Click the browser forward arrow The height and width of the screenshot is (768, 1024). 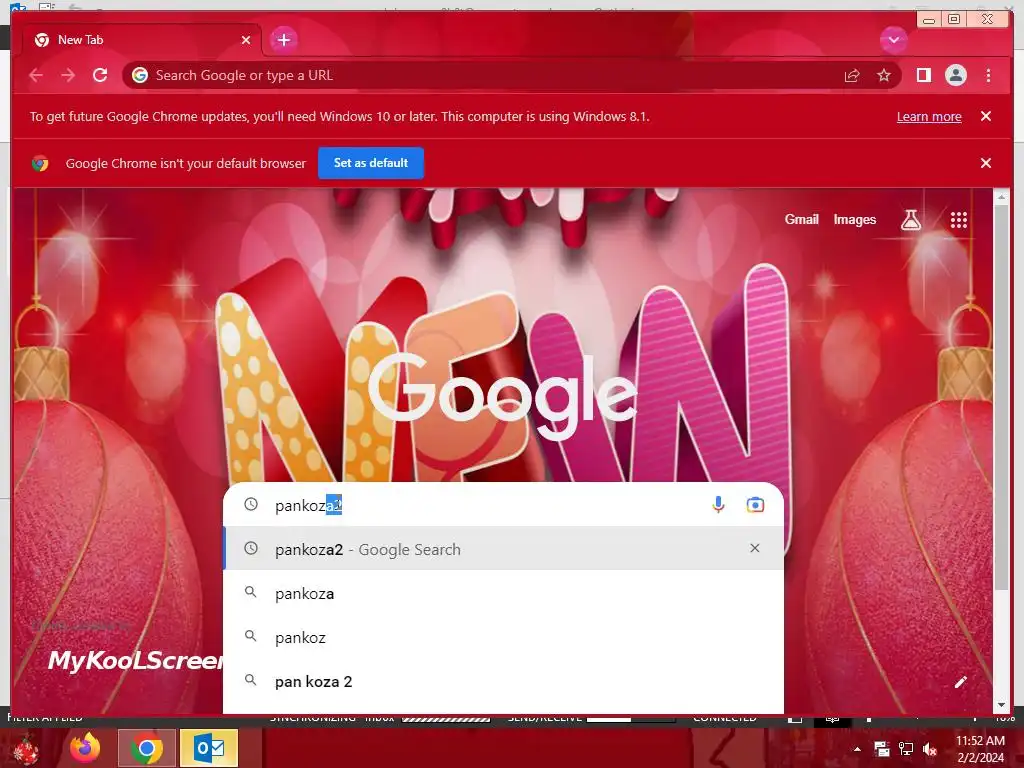pyautogui.click(x=68, y=76)
